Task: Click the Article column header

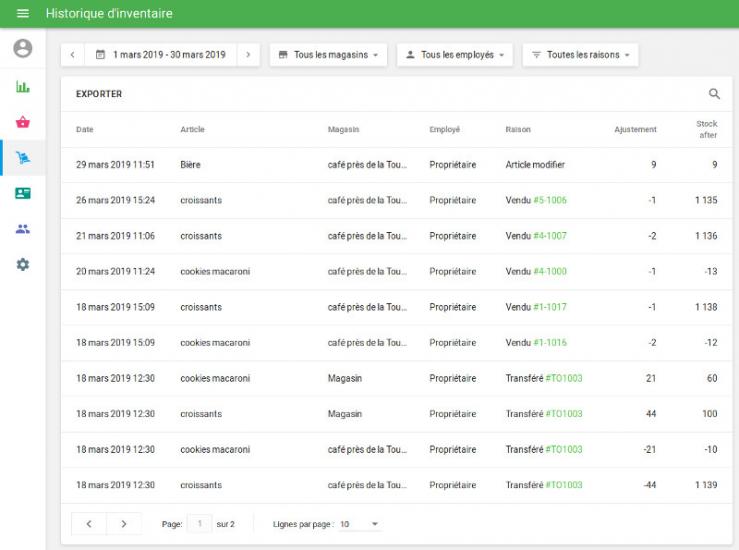Action: pos(192,129)
